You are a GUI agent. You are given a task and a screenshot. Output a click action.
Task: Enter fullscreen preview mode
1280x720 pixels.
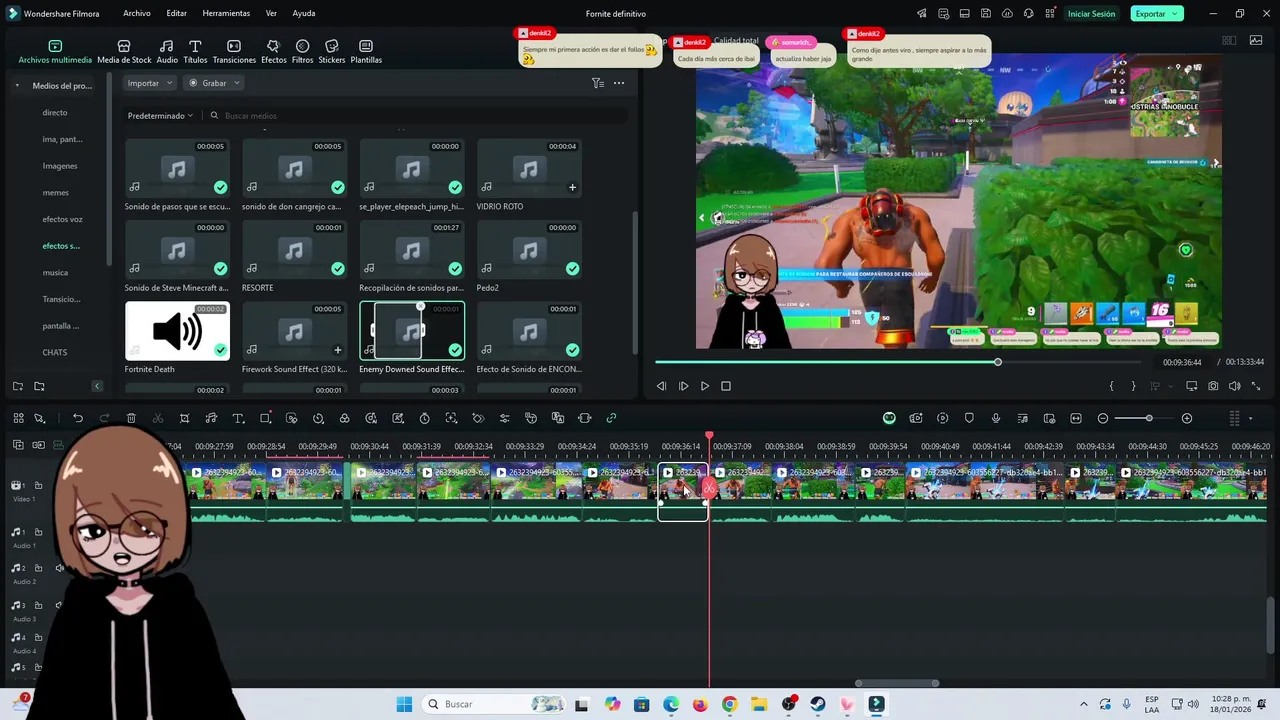pos(1256,386)
